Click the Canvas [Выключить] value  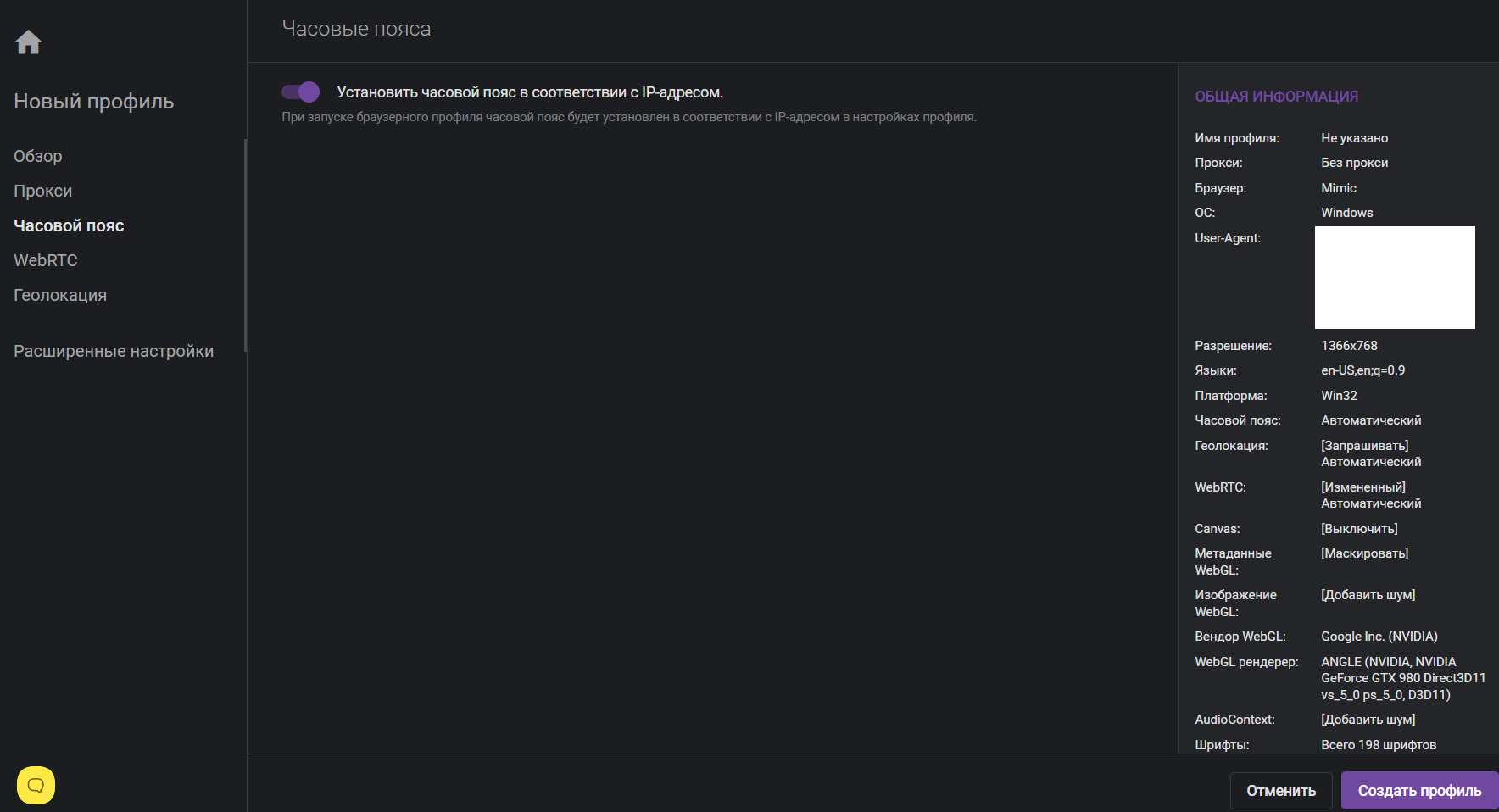[1359, 529]
